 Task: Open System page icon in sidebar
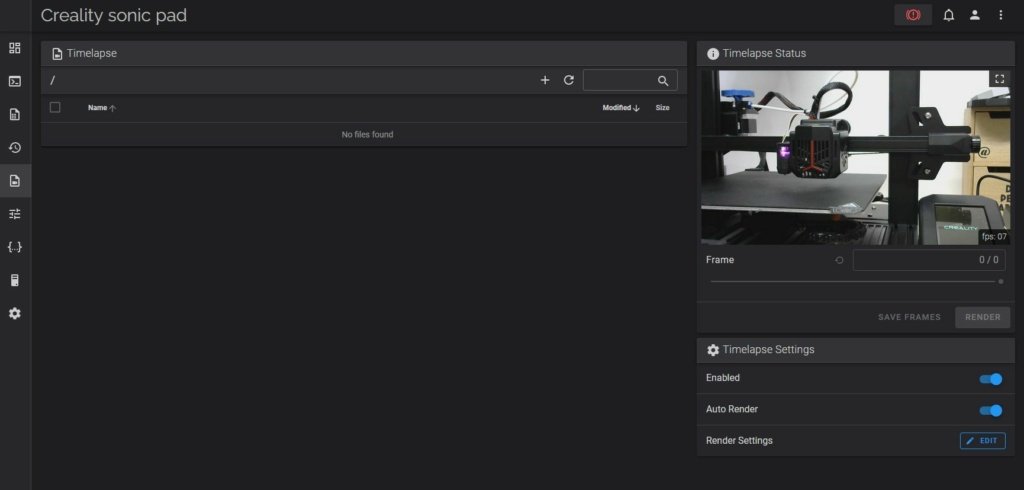[14, 280]
